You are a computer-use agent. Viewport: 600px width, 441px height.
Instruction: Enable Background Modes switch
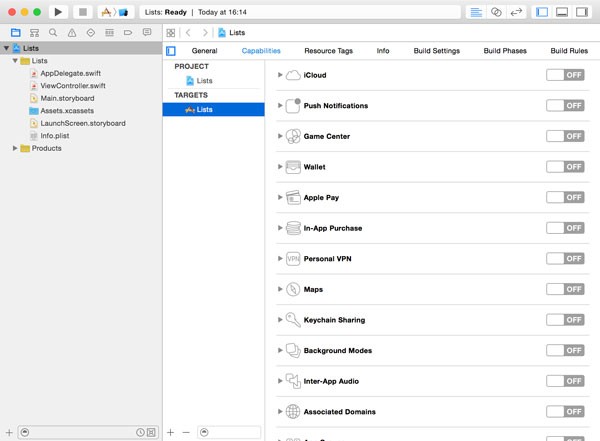click(565, 351)
